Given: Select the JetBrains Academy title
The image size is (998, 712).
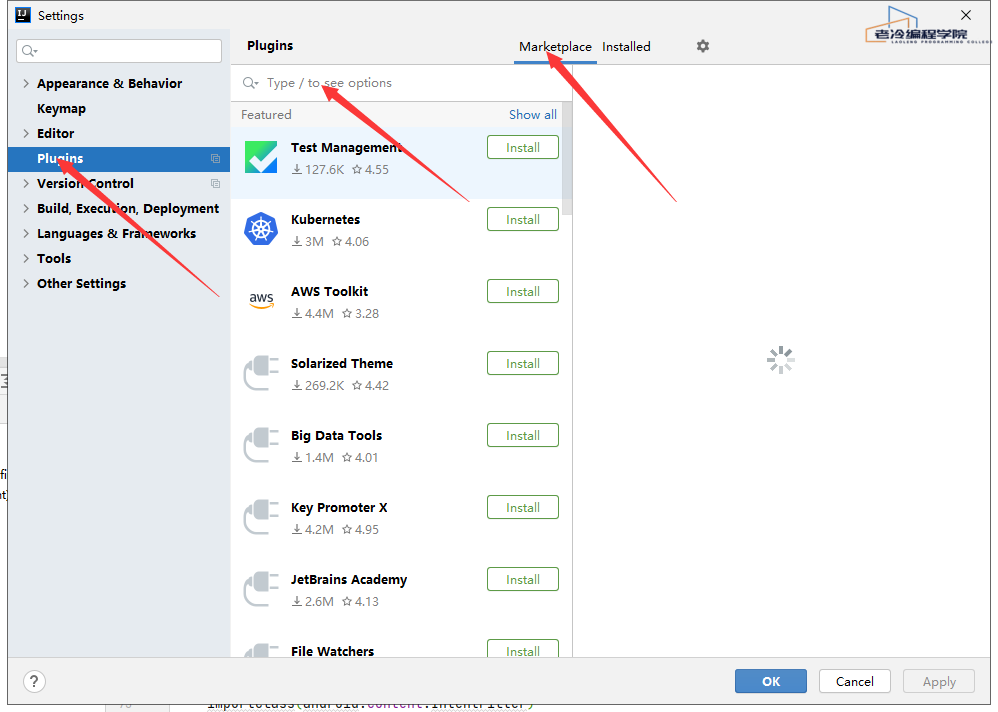Looking at the screenshot, I should tap(349, 579).
